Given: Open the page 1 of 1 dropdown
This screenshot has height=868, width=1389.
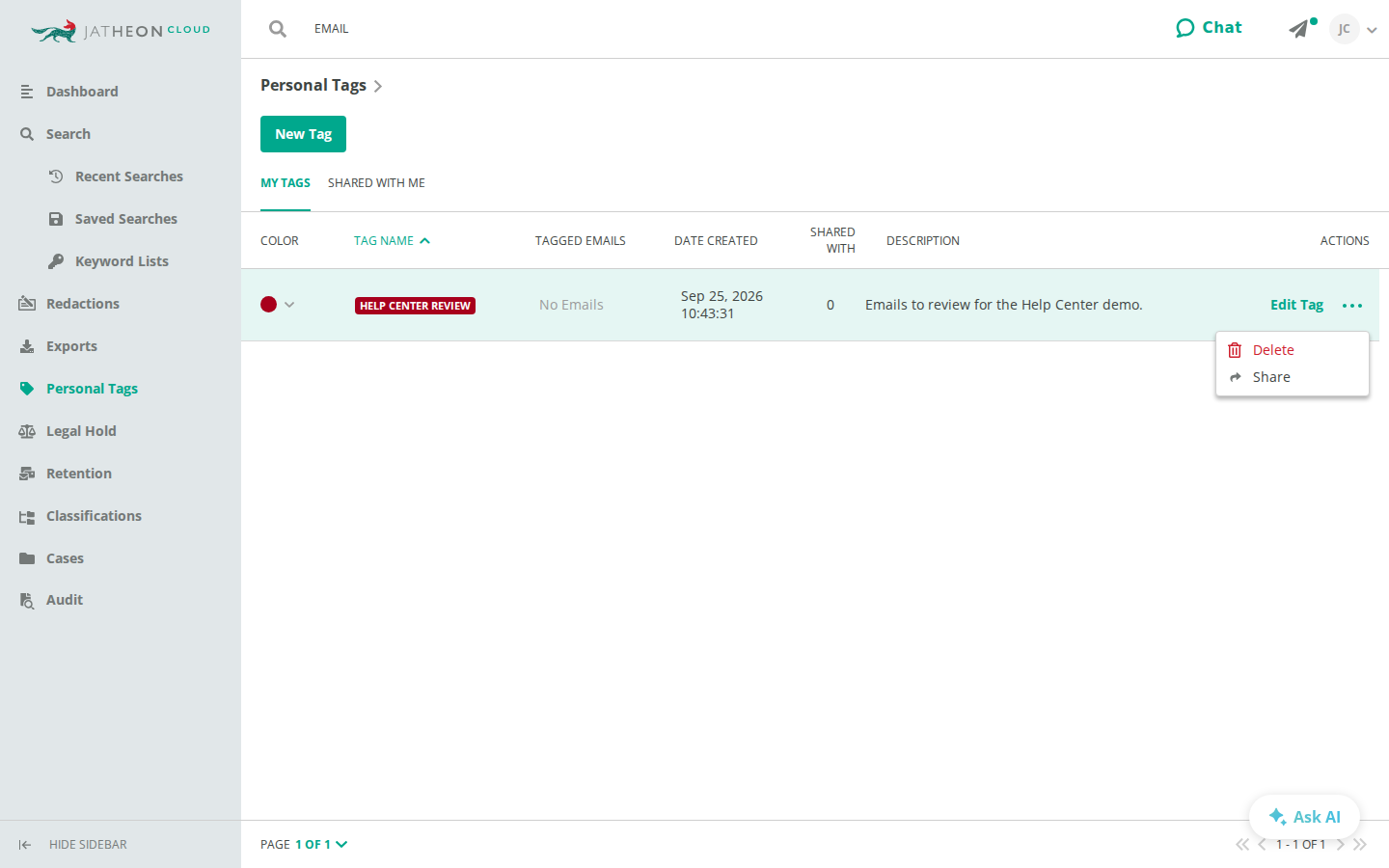Looking at the screenshot, I should (321, 845).
